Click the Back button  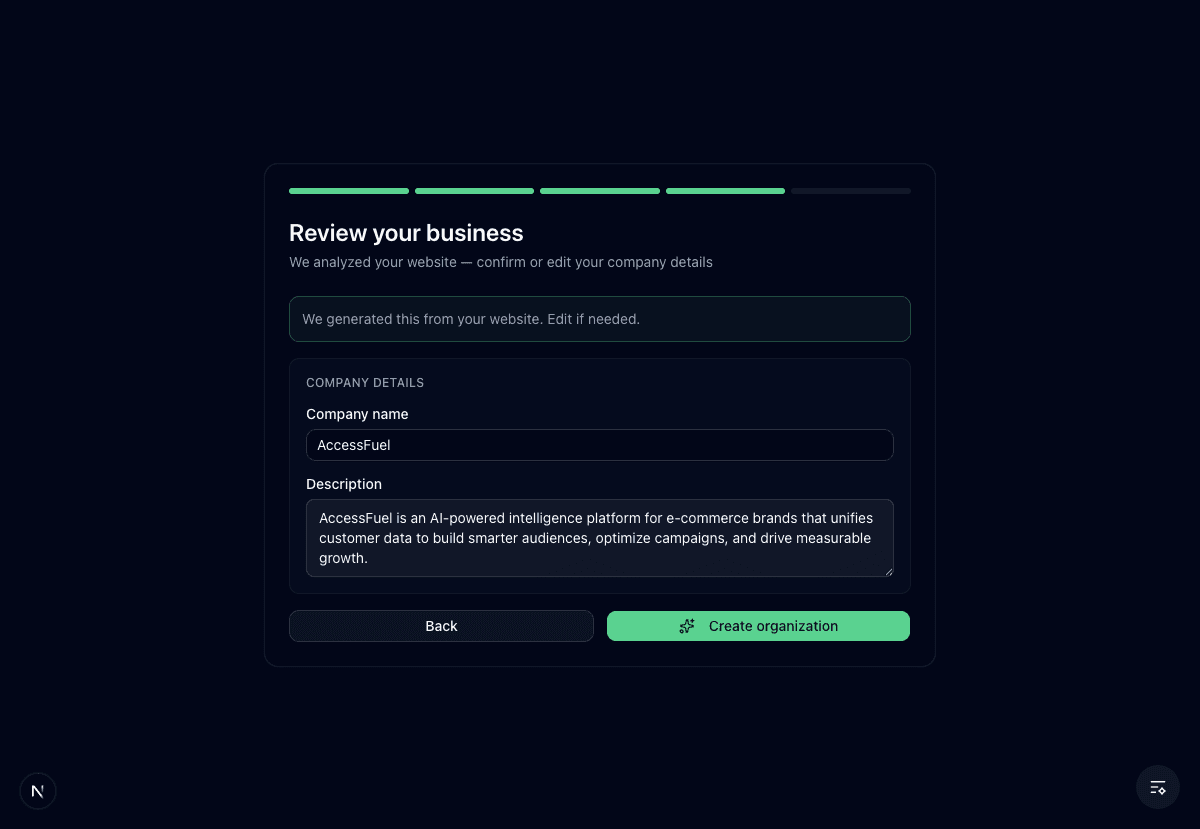441,626
